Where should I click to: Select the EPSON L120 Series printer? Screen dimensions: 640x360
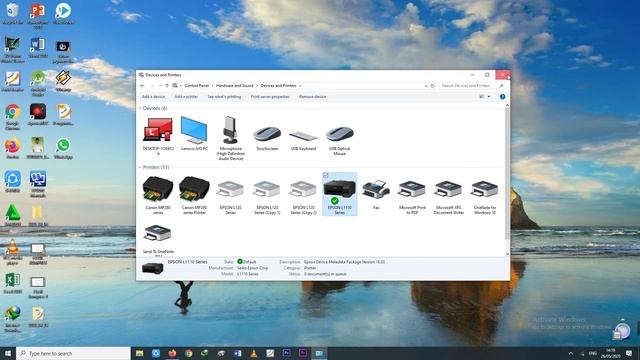231,197
